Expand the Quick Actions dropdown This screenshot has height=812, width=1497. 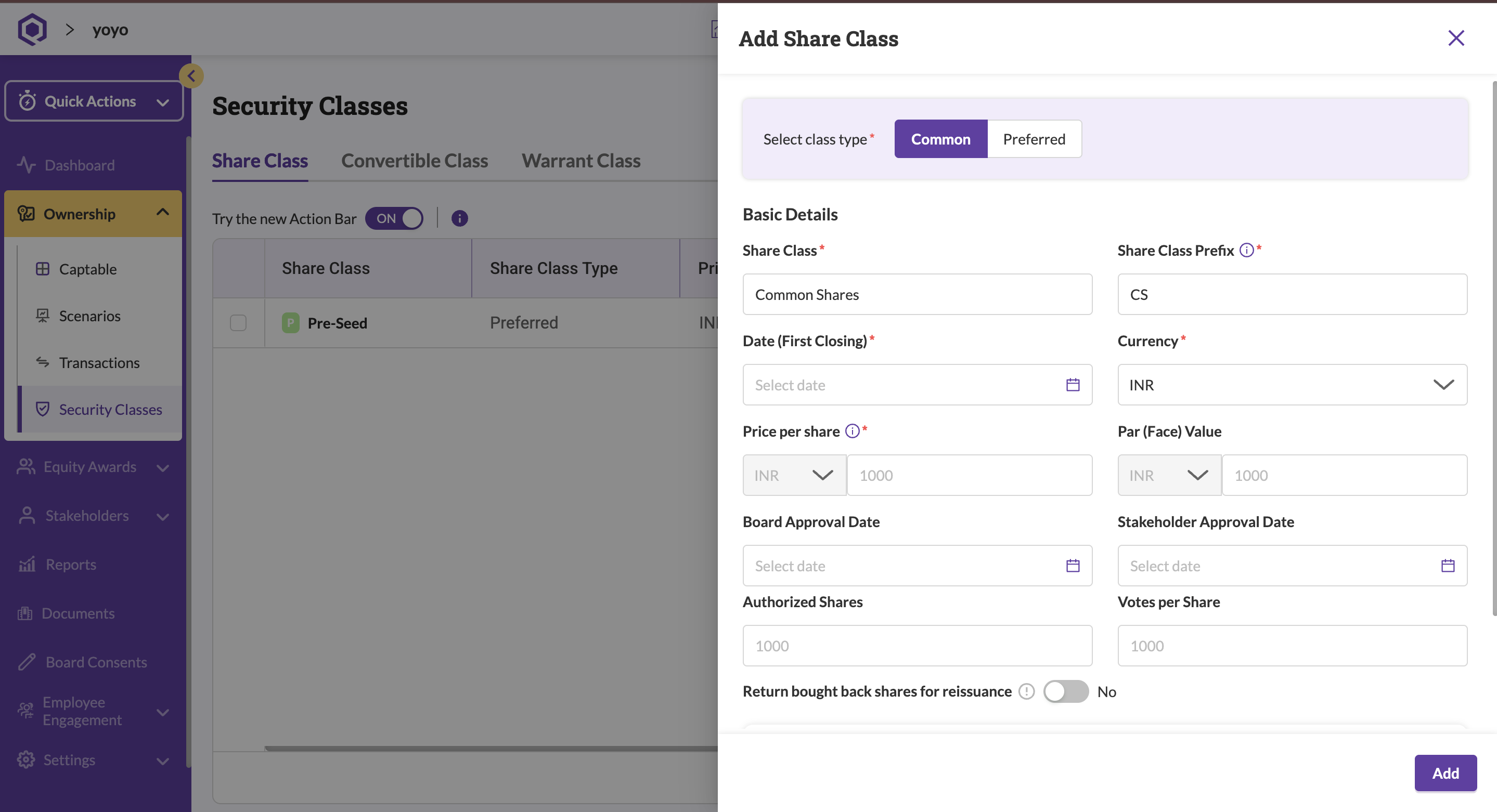pos(94,102)
